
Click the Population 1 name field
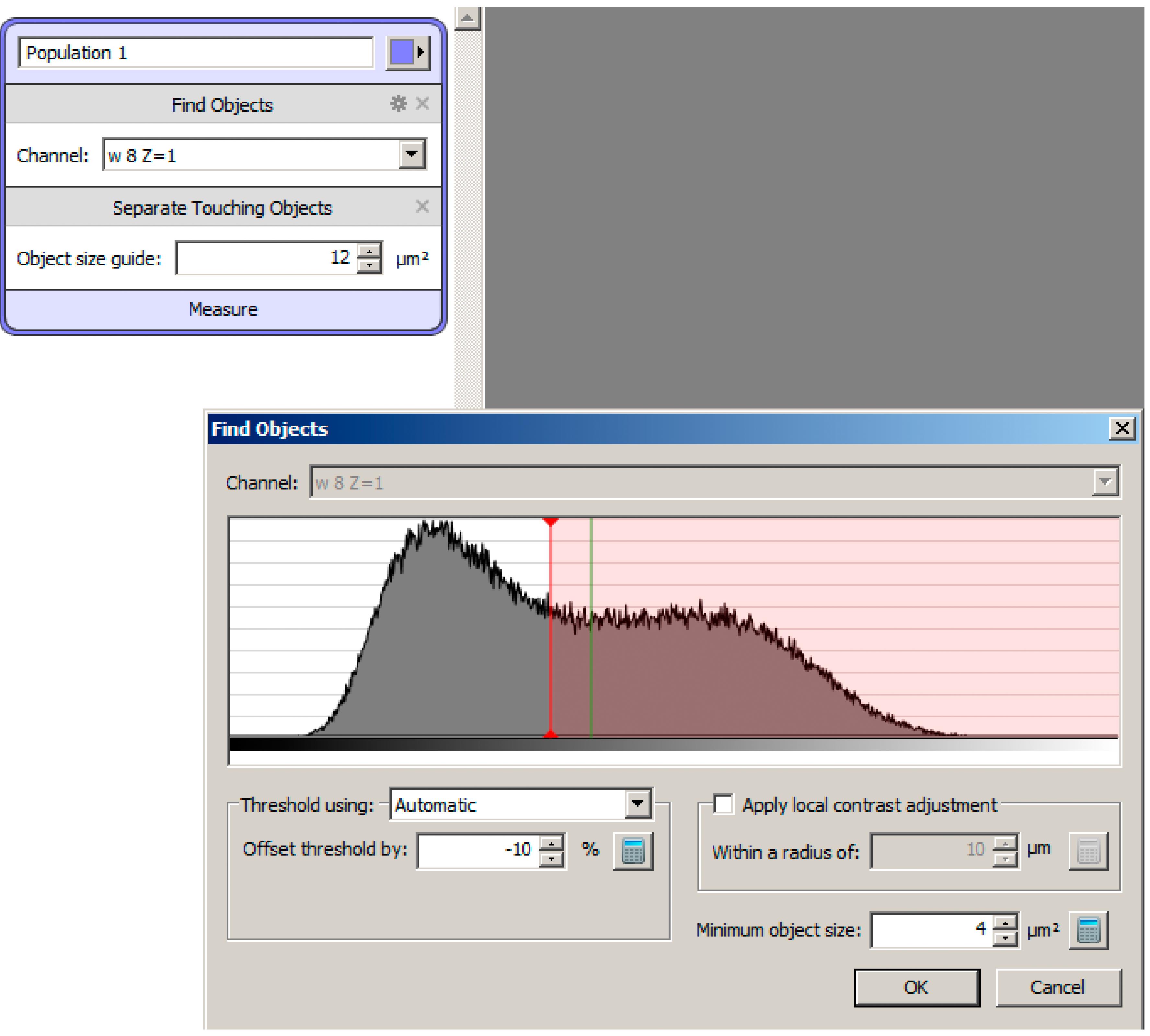pyautogui.click(x=196, y=53)
